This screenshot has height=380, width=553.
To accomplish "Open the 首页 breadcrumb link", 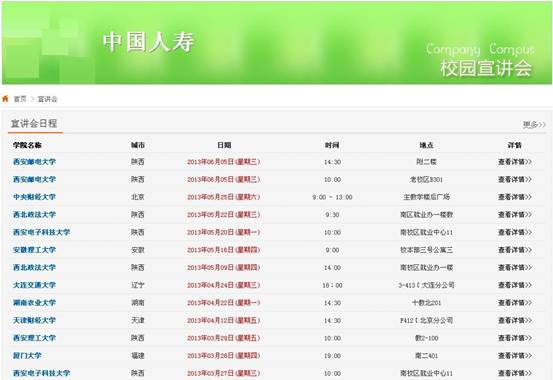I will click(20, 99).
